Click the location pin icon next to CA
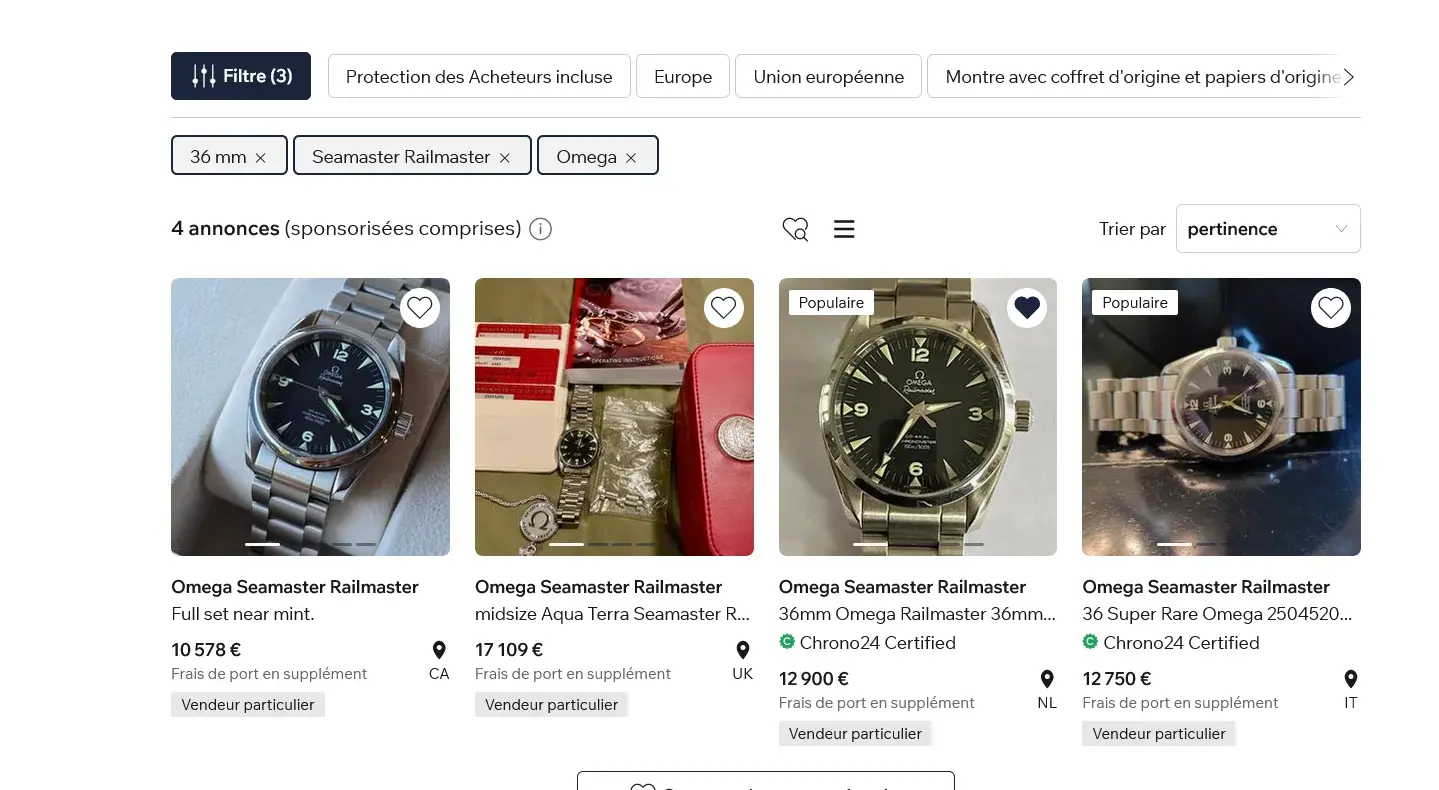The image size is (1439, 790). tap(439, 650)
